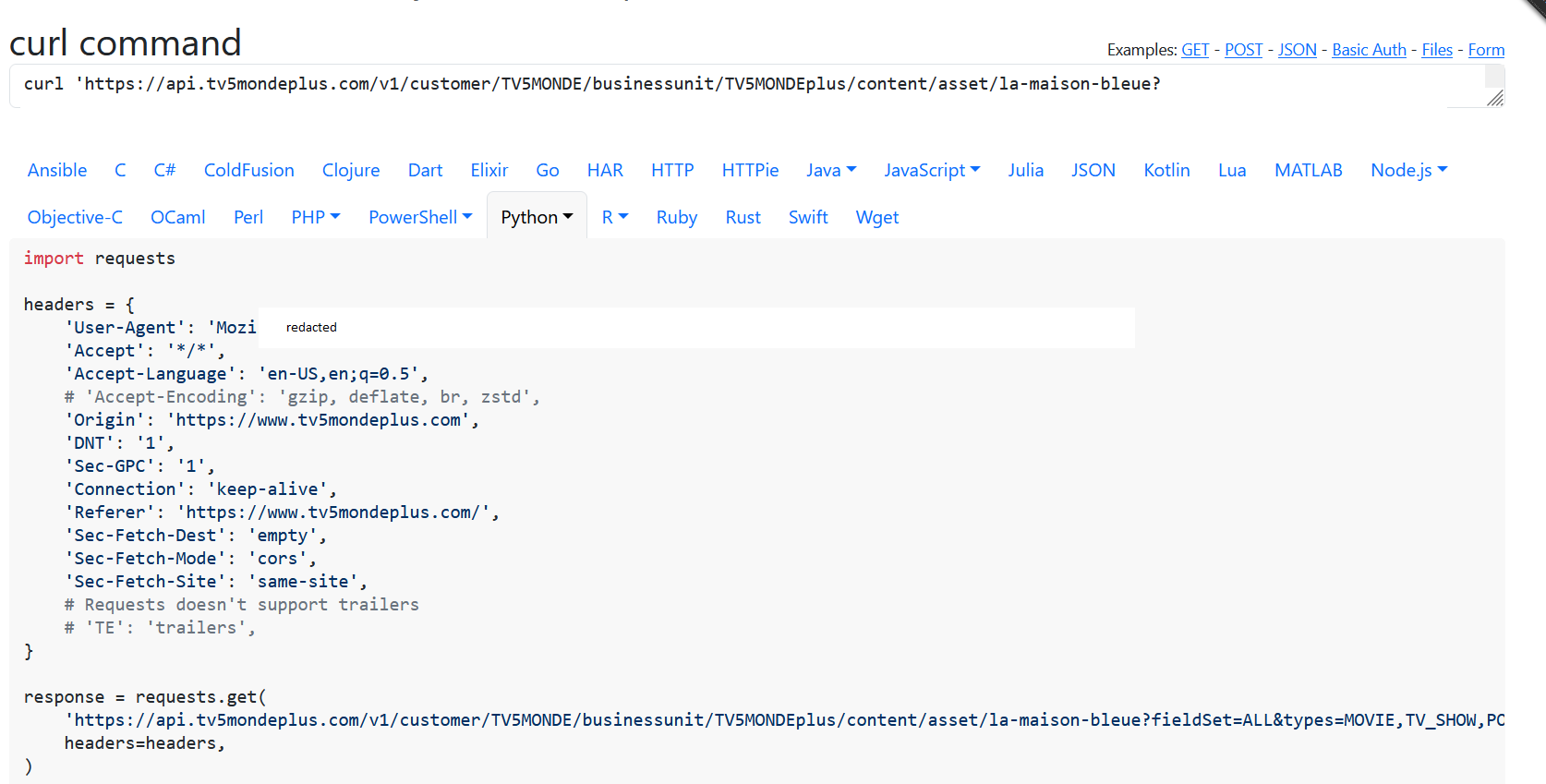Expand the Node.js language dropdown

1408,170
